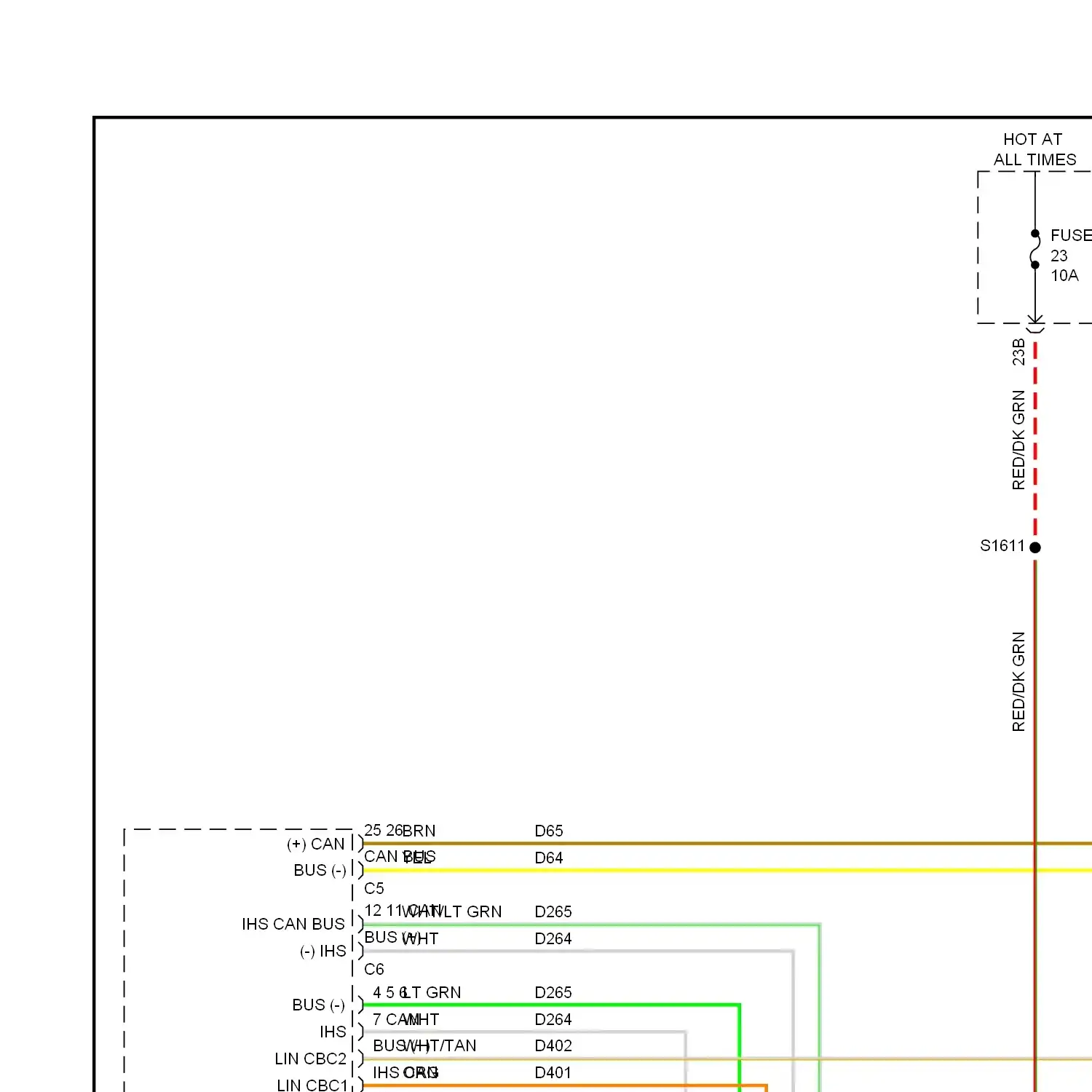Select the "BRN" wire color label
The image size is (1092, 1092).
pyautogui.click(x=419, y=831)
